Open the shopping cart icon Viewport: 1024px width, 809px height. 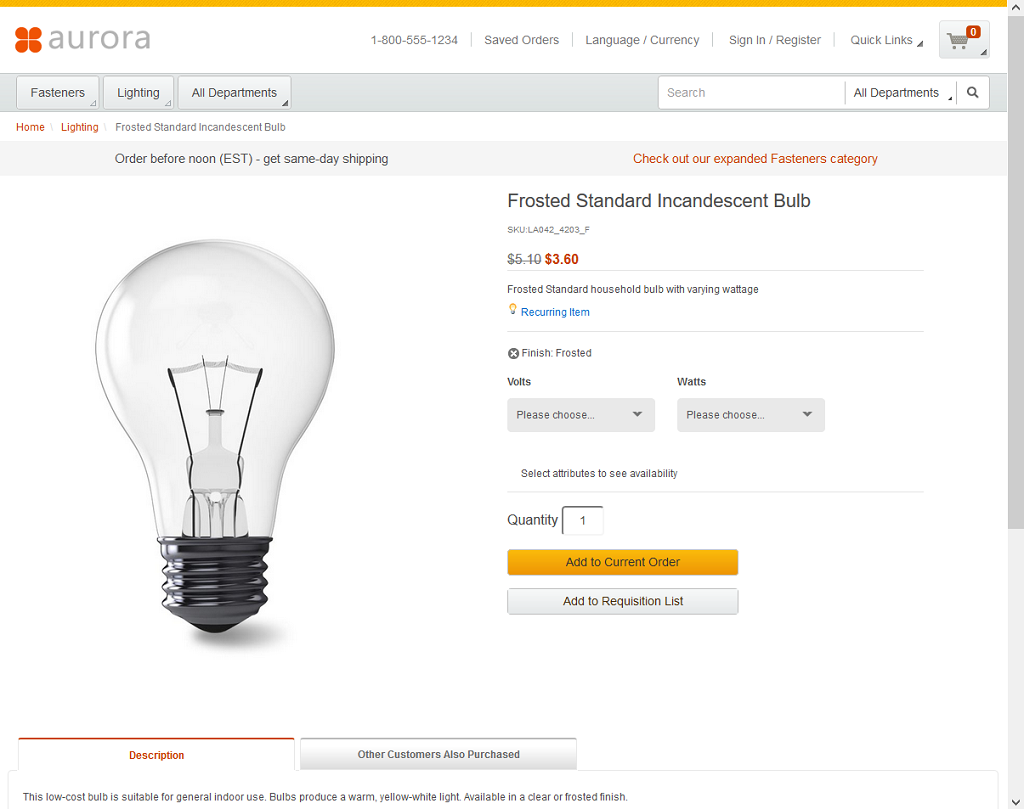pos(963,40)
